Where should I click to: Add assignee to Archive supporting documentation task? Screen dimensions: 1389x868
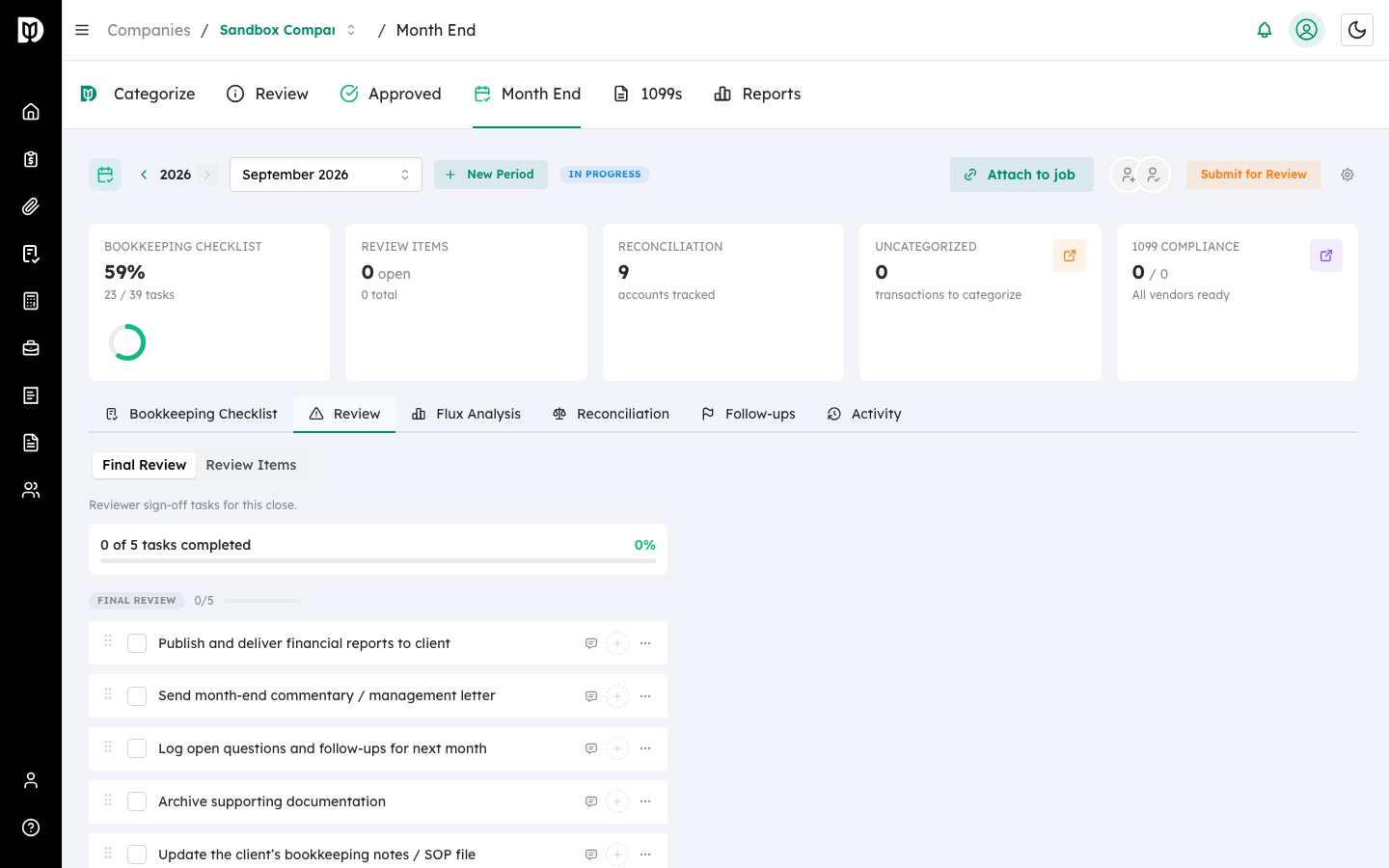point(617,801)
